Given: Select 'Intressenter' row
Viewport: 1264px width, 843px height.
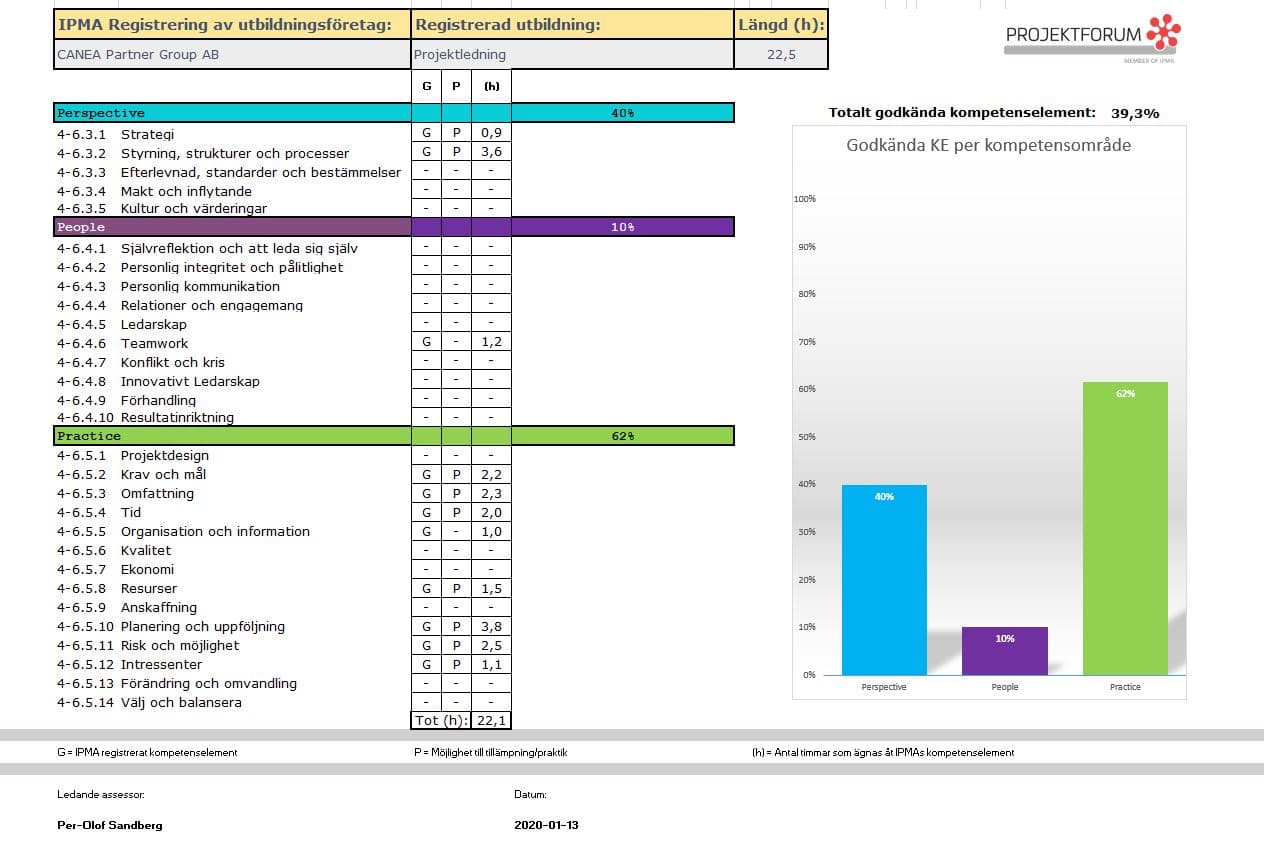Looking at the screenshot, I should (161, 664).
